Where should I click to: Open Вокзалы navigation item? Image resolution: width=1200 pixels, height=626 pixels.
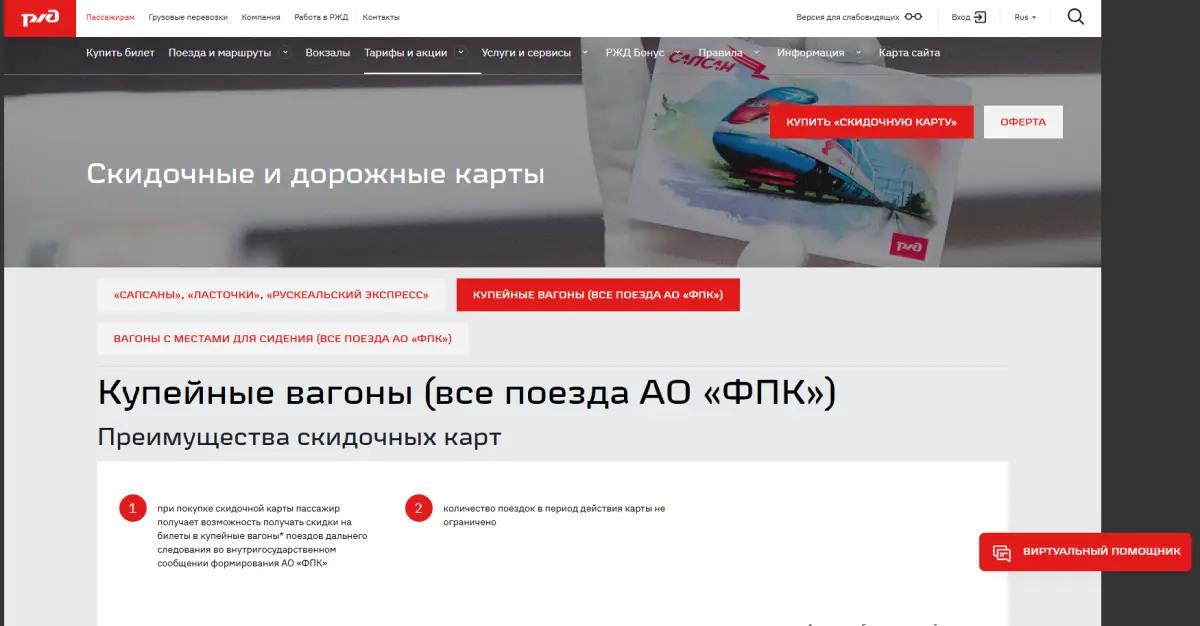(328, 53)
